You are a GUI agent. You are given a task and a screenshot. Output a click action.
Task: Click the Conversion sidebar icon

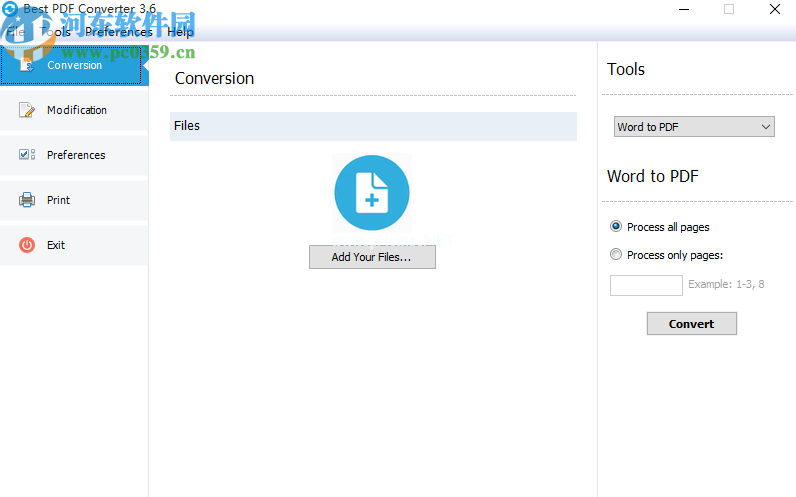27,65
